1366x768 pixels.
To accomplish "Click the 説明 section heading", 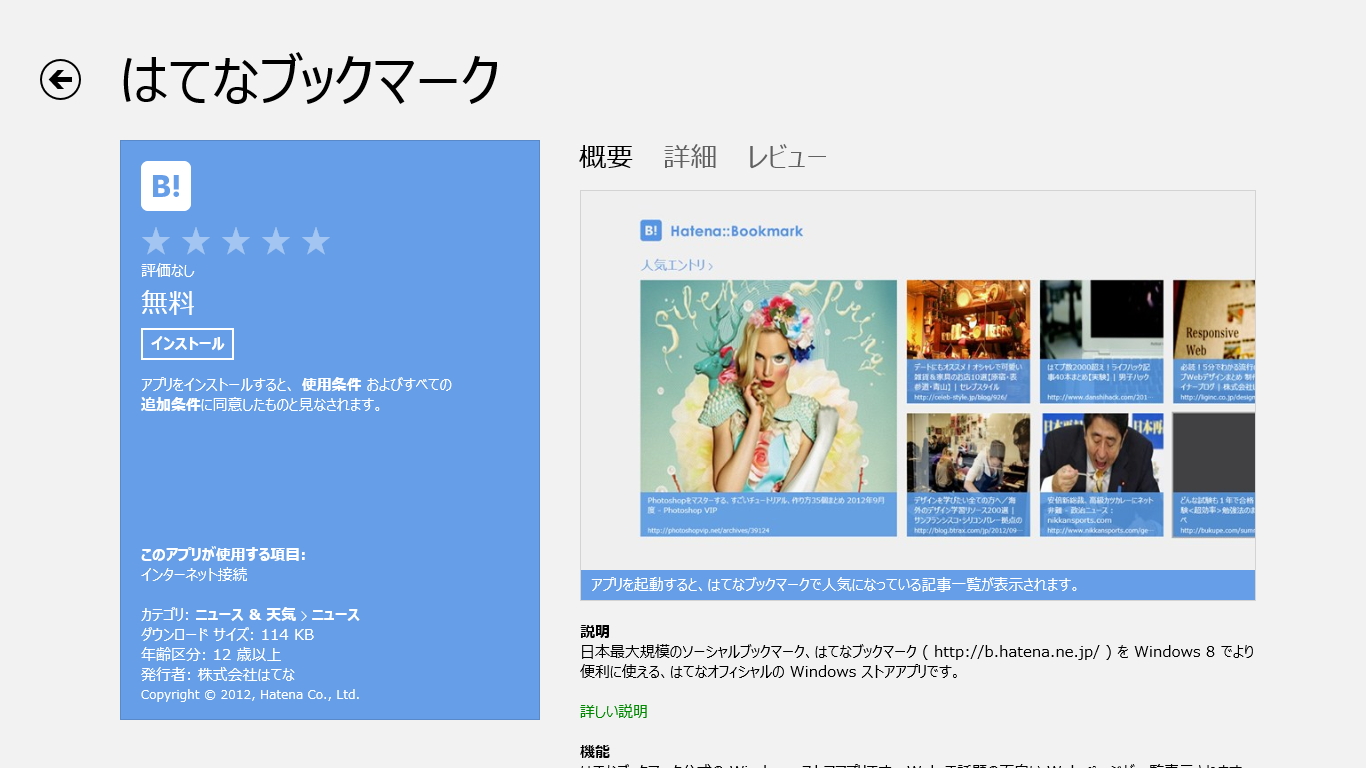I will point(595,632).
